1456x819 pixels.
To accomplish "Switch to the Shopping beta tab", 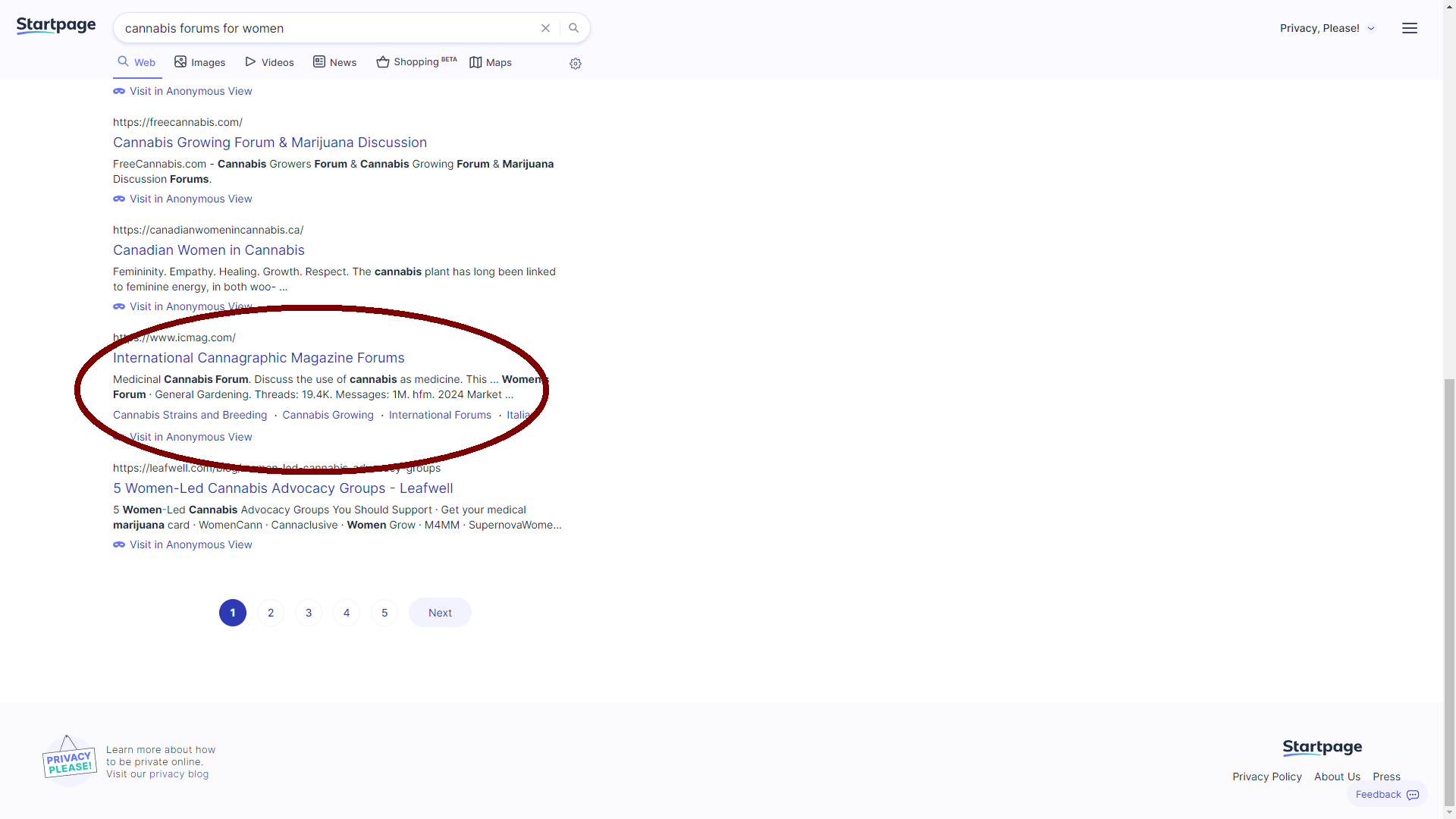I will [x=416, y=62].
